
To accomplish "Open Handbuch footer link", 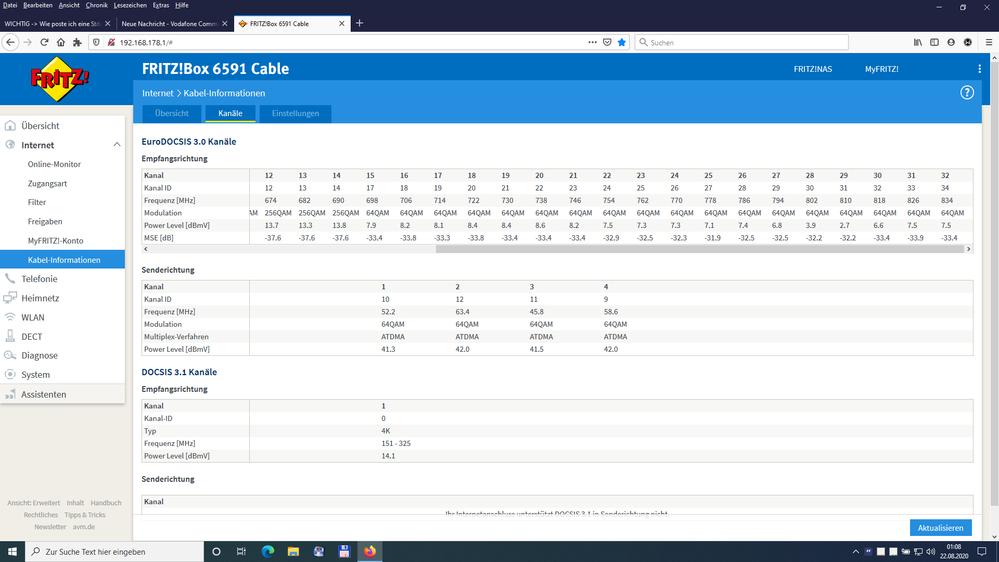I will point(106,503).
